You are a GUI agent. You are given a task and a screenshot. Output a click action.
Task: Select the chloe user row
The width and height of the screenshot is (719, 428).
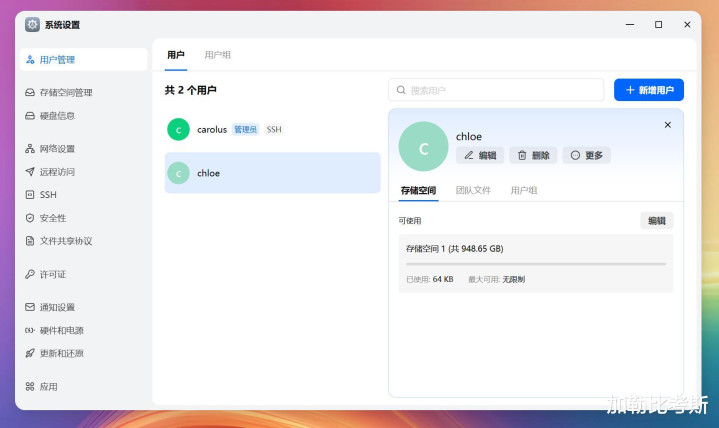[x=272, y=173]
